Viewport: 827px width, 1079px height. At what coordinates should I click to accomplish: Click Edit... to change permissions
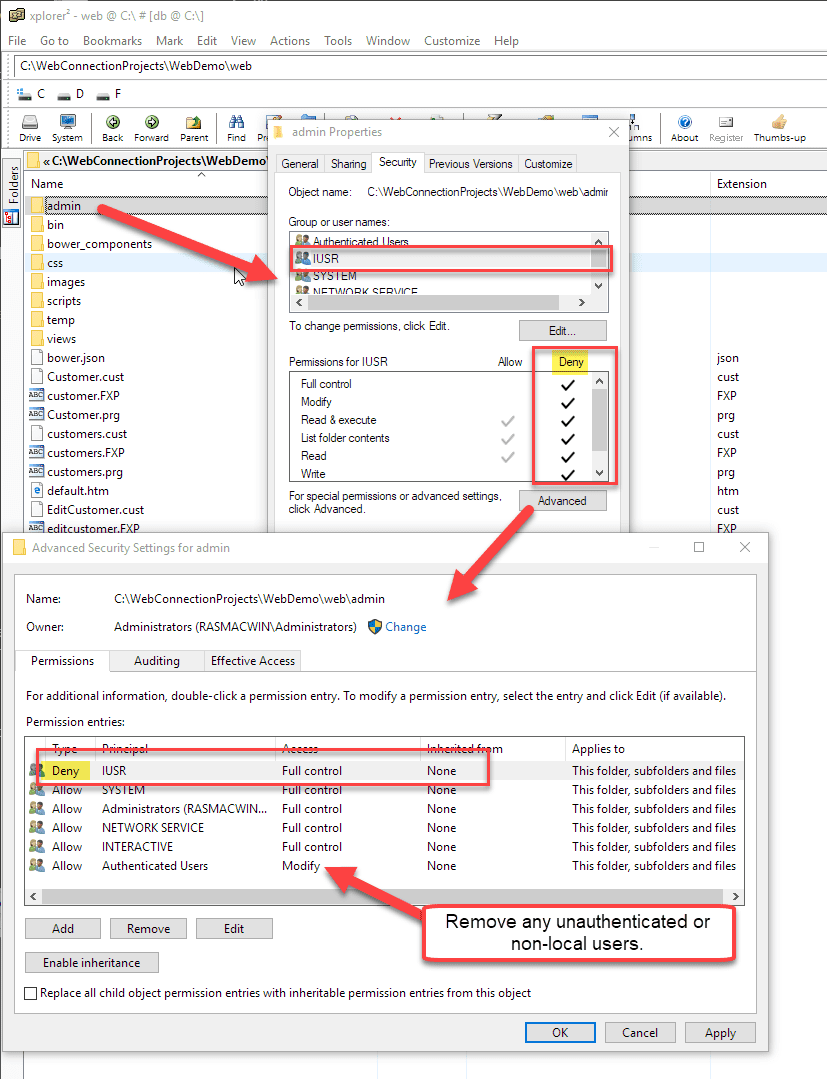point(562,331)
